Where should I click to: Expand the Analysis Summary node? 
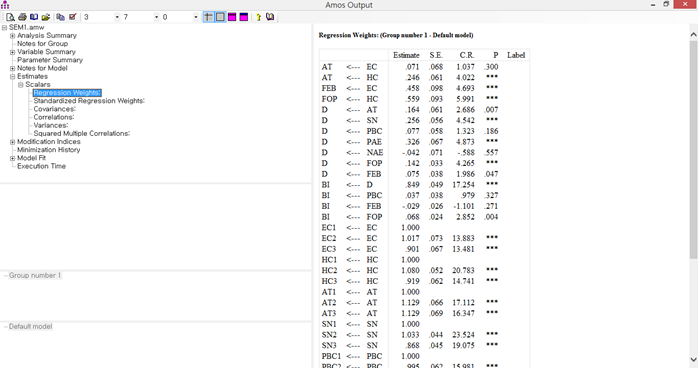click(12, 36)
